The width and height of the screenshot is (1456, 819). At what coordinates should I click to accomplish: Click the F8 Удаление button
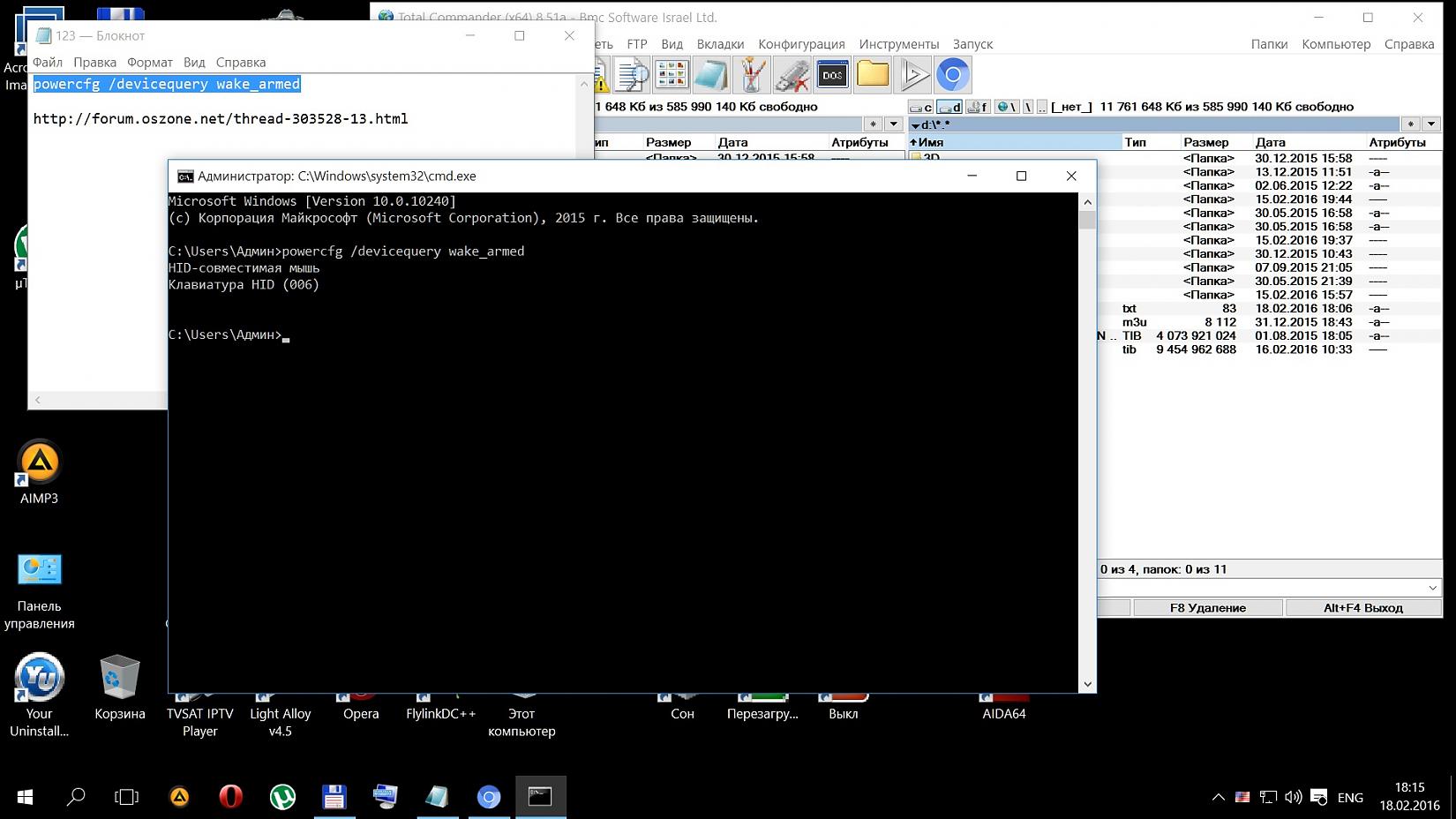click(1208, 608)
